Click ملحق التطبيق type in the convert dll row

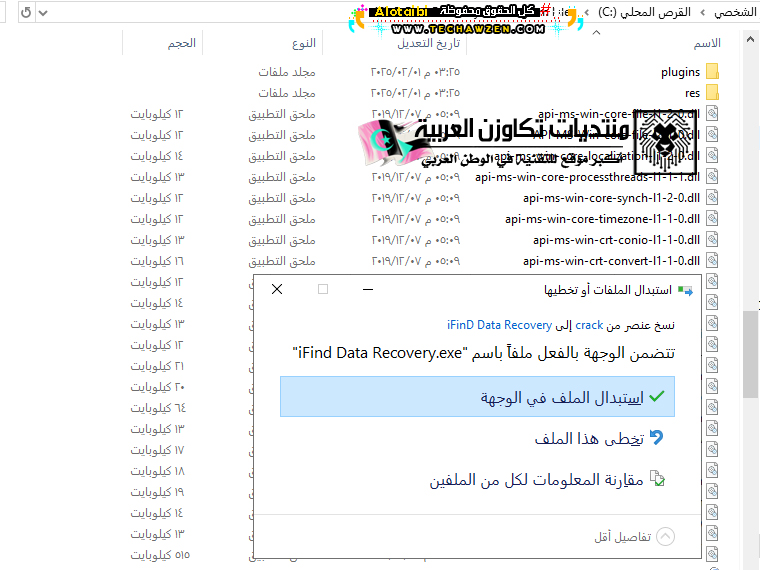[282, 261]
